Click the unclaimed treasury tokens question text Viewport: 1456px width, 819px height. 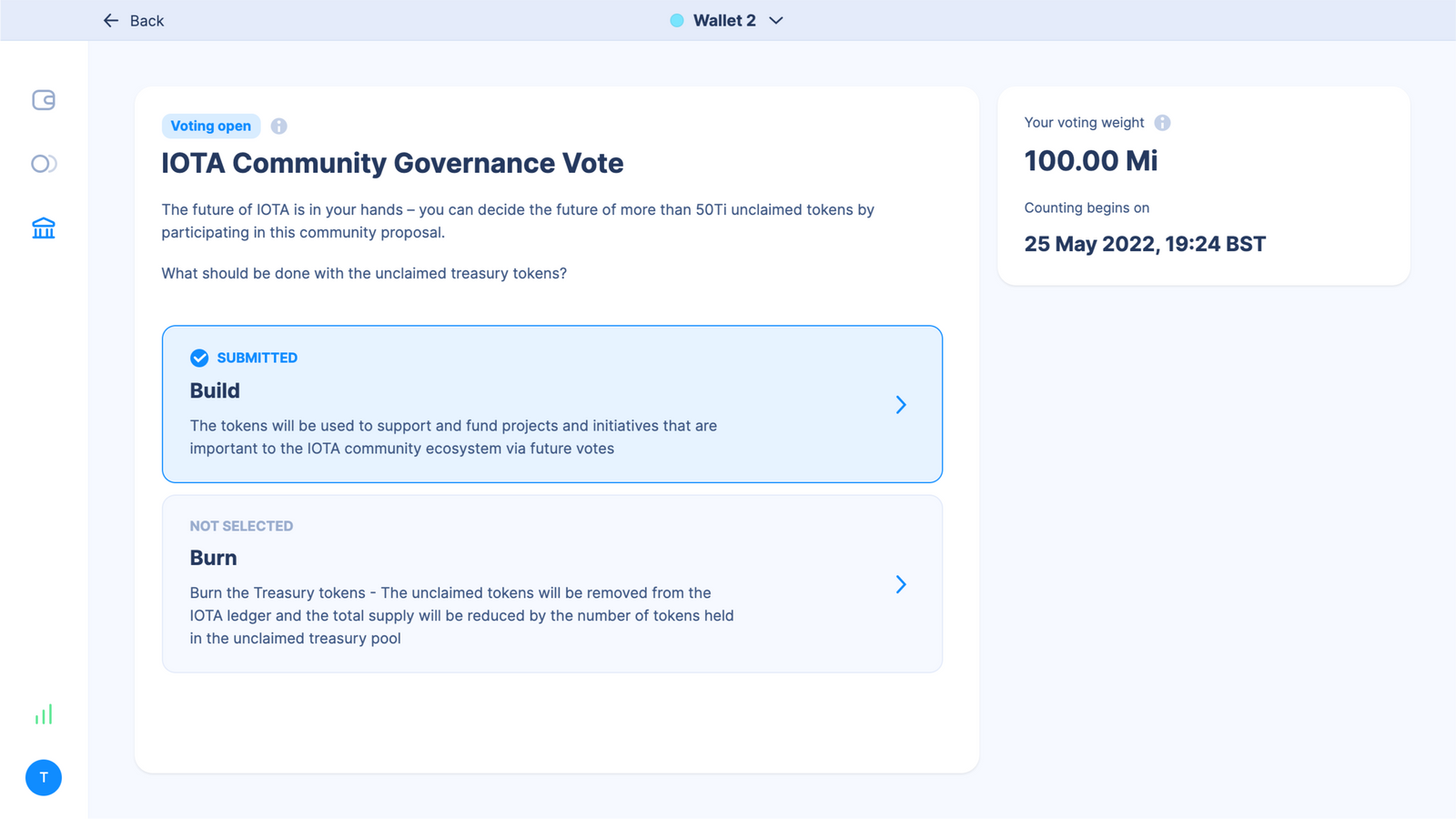[364, 274]
